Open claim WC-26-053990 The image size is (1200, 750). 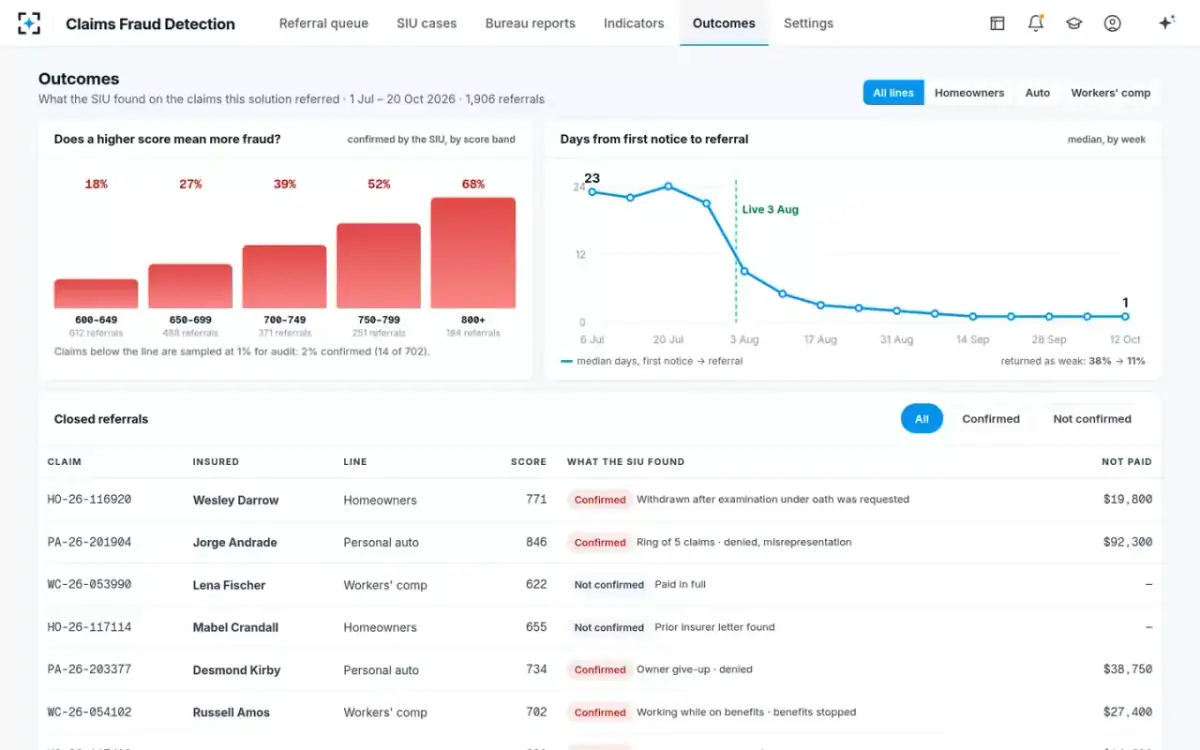click(89, 585)
